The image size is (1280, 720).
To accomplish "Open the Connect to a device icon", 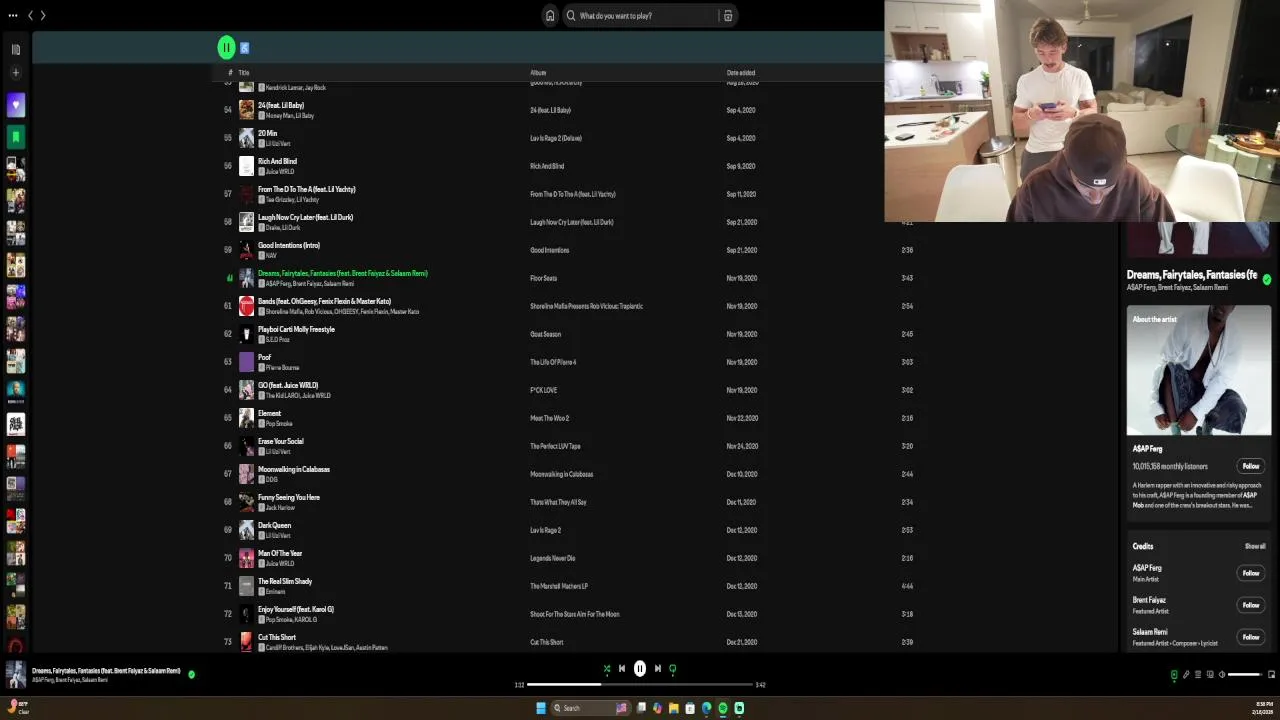I will [1210, 675].
